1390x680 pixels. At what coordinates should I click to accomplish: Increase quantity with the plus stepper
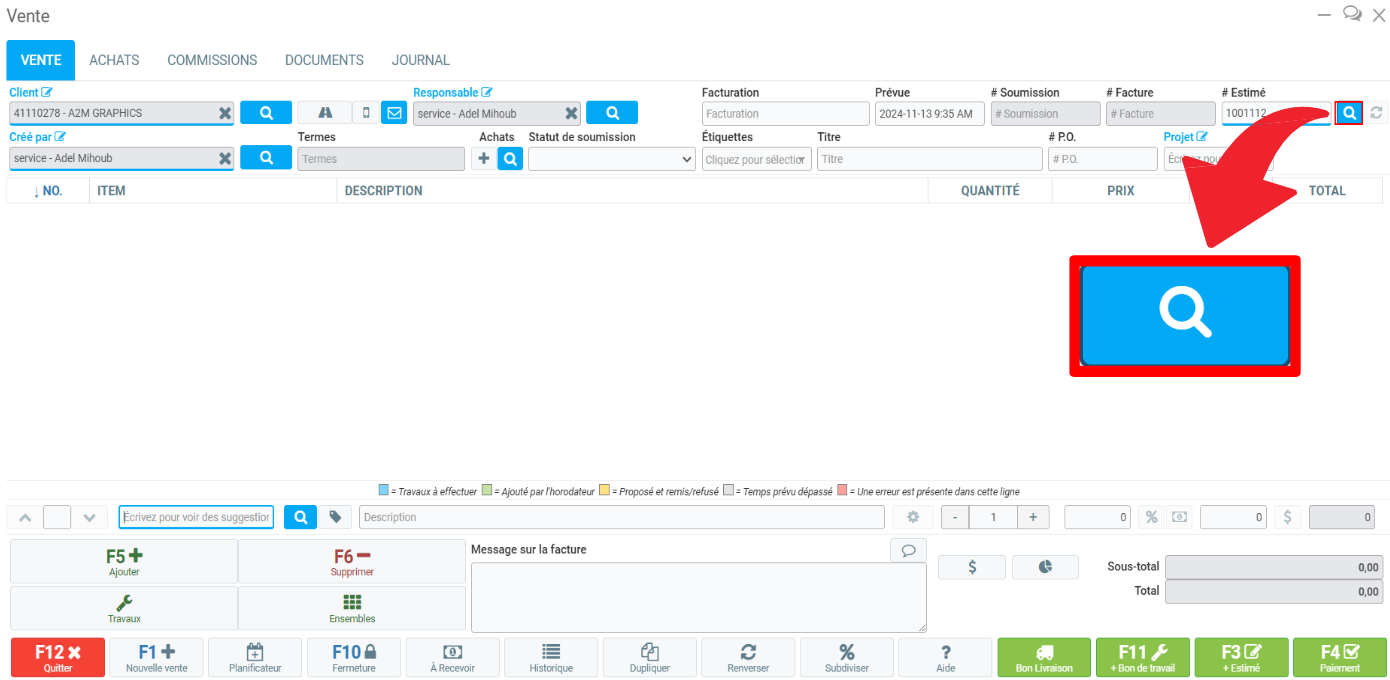tap(1032, 517)
